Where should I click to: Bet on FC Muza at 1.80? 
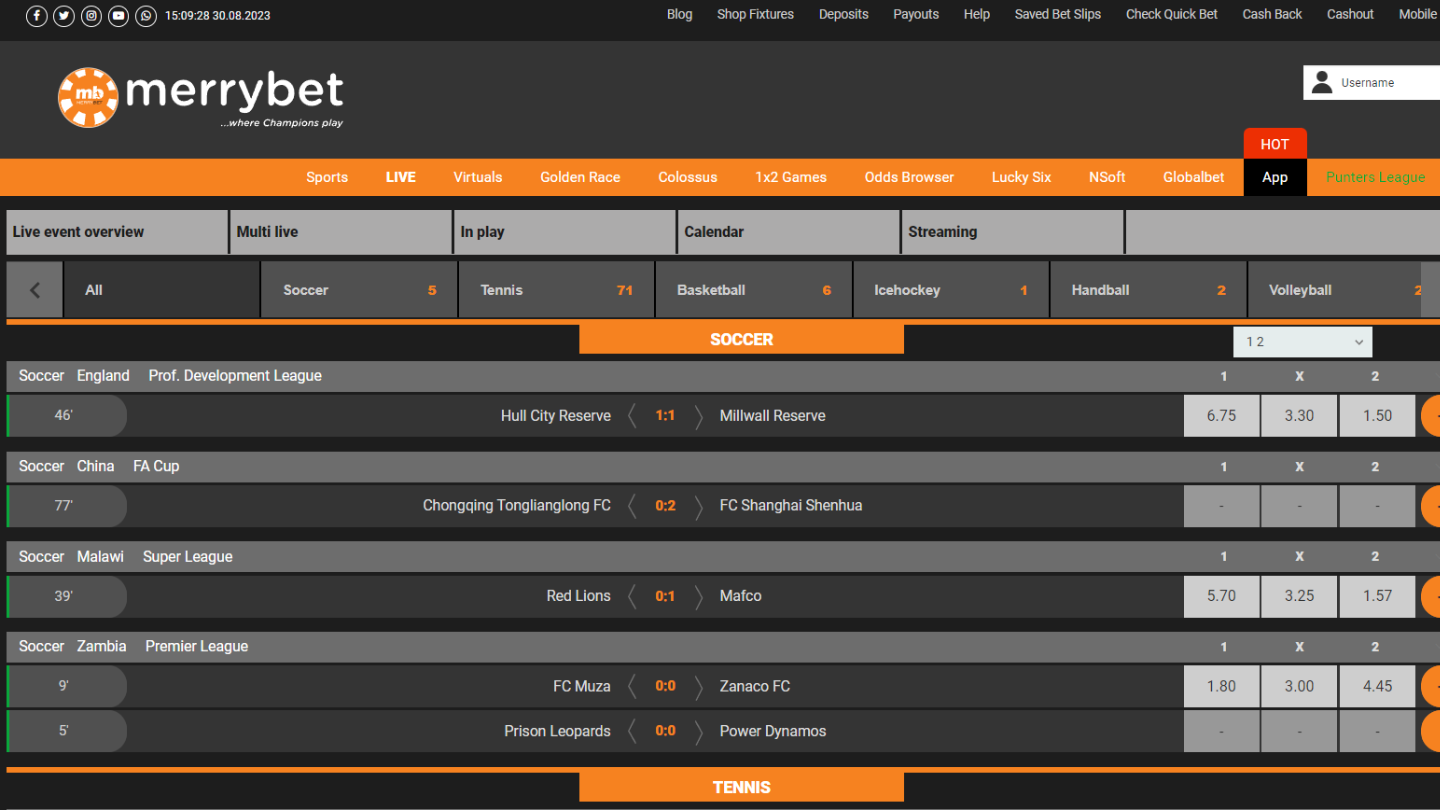tap(1221, 686)
